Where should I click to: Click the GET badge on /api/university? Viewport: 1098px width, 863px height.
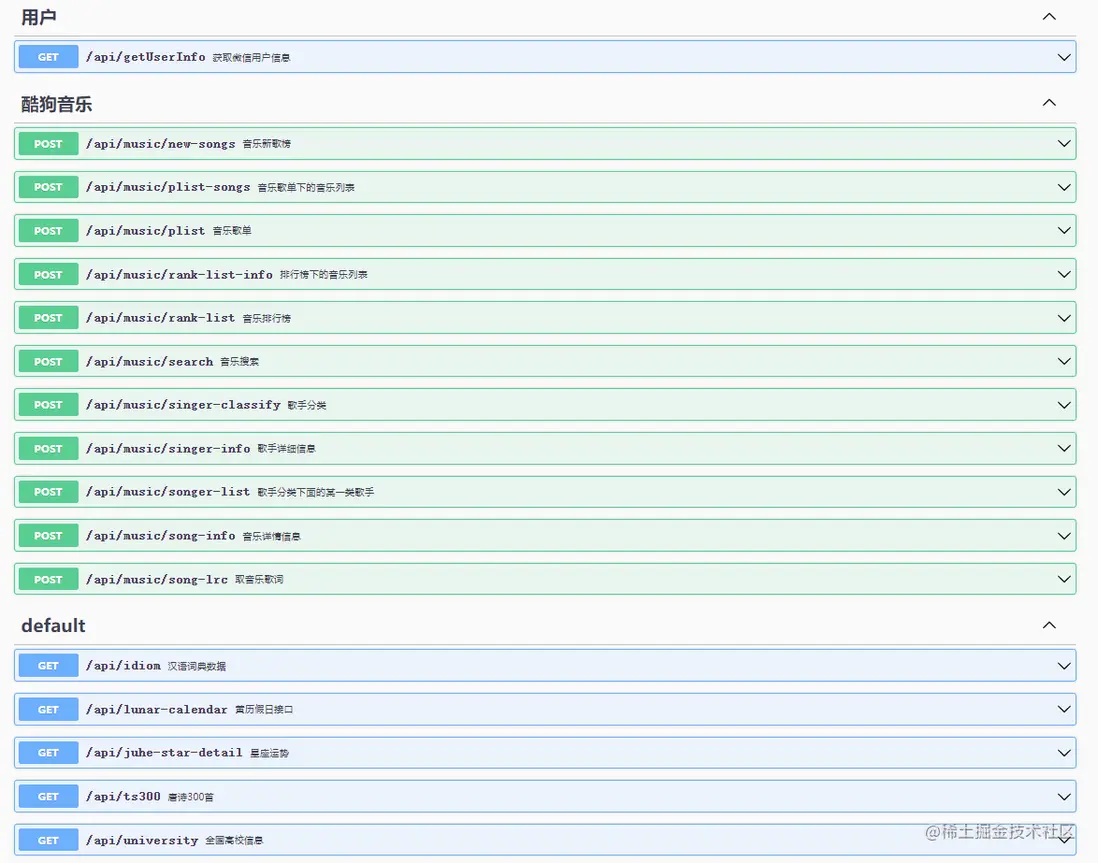[47, 840]
